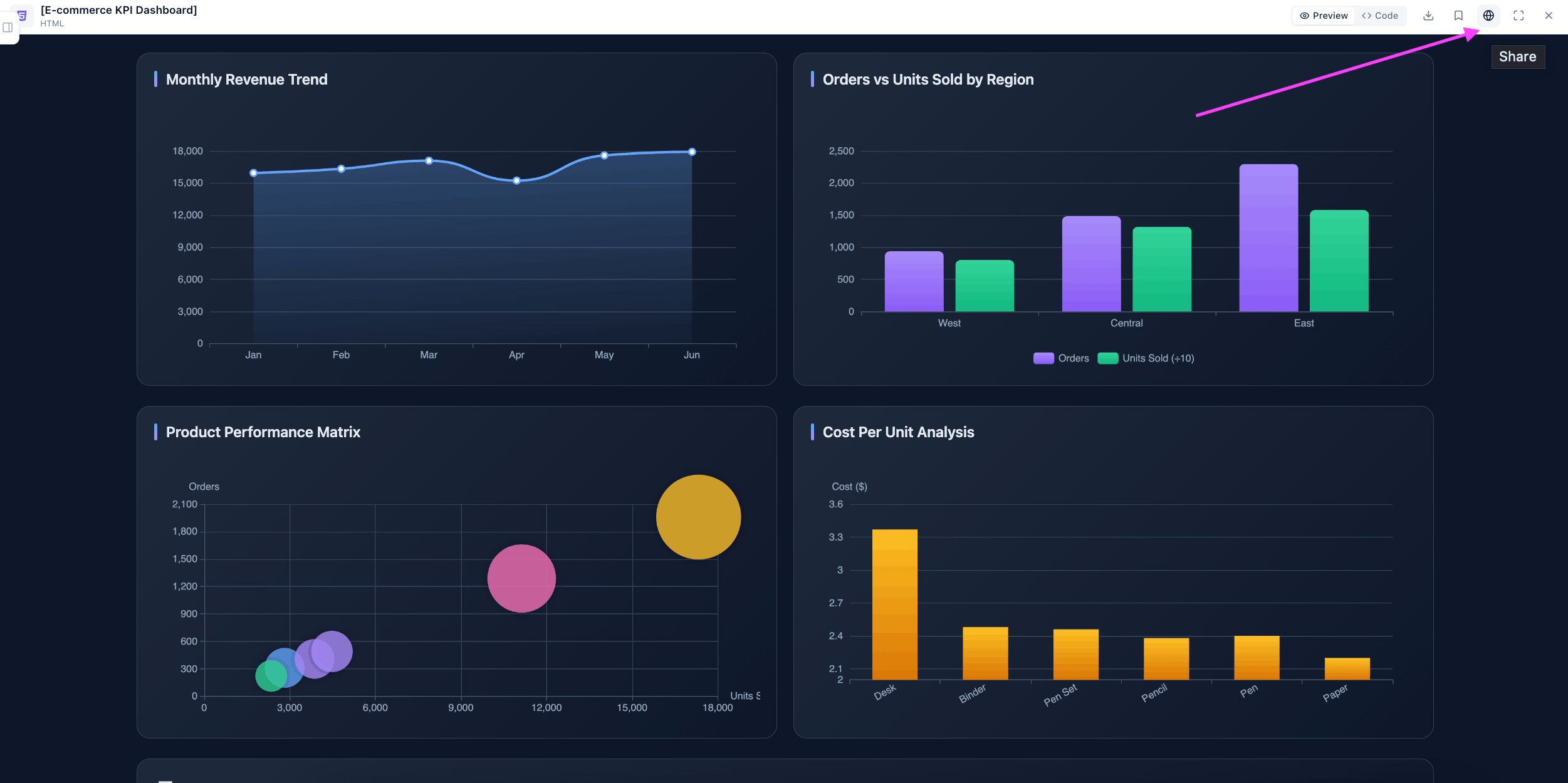Click the 'East' axis label
The width and height of the screenshot is (1568, 783).
(1304, 323)
